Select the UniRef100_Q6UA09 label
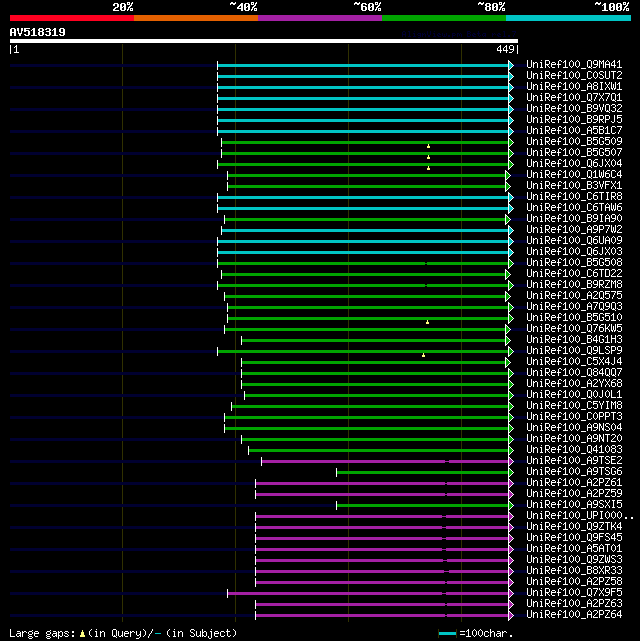640x641 pixels. [574, 240]
